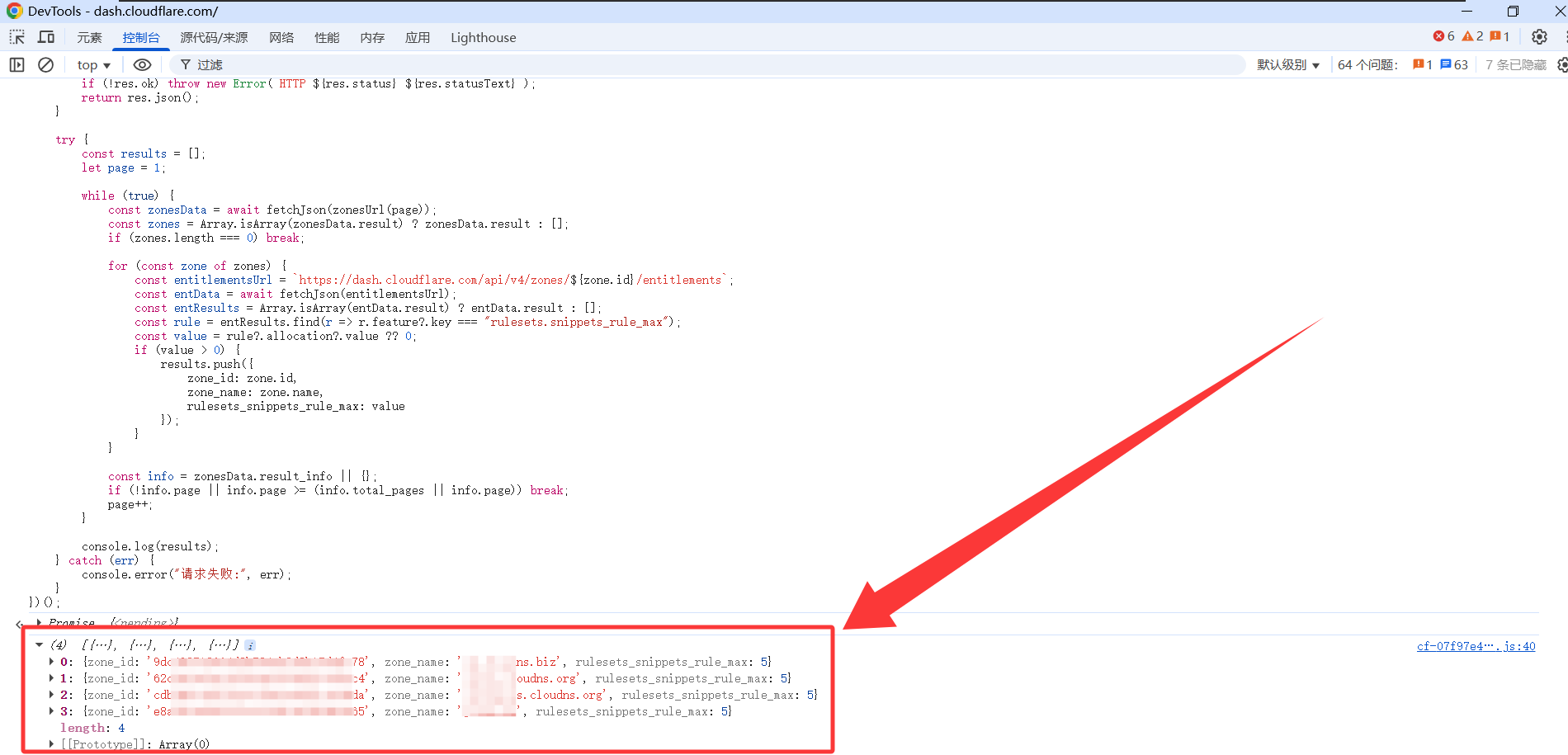The width and height of the screenshot is (1568, 755).
Task: Switch to the Lighthouse tab
Action: pyautogui.click(x=483, y=37)
